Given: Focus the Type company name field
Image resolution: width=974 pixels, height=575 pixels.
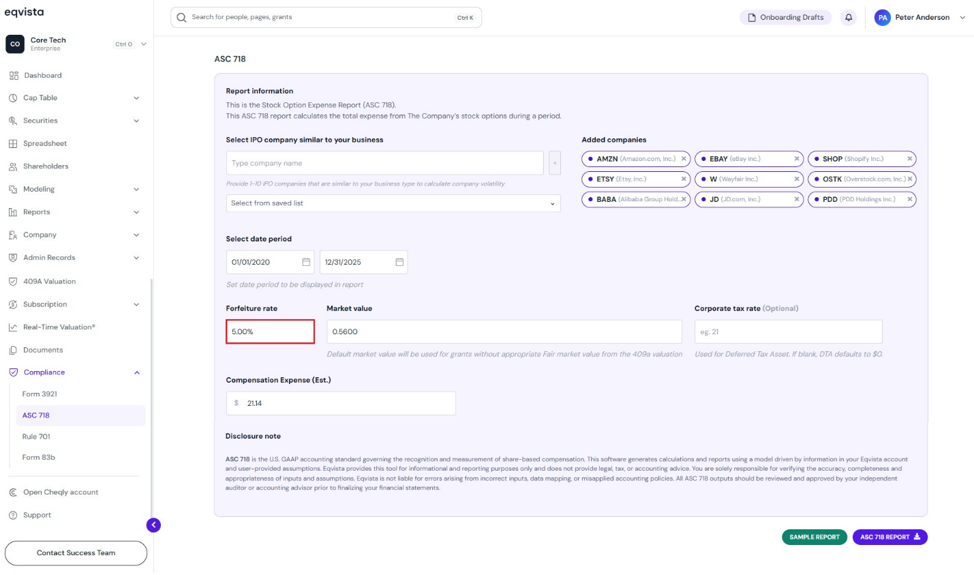Looking at the screenshot, I should [x=385, y=163].
